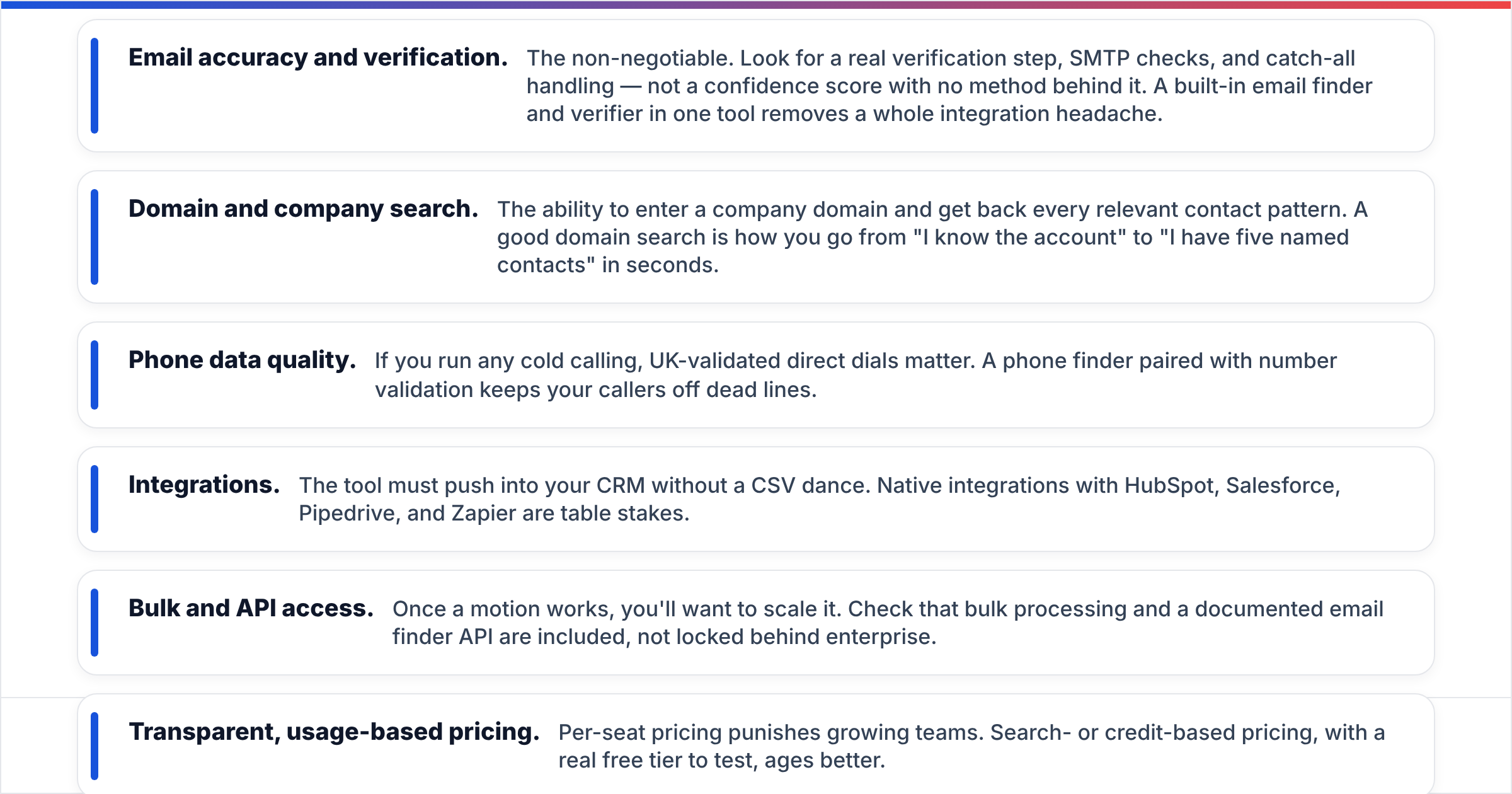The height and width of the screenshot is (794, 1512).
Task: Select the "Phone data quality." heading
Action: click(243, 360)
